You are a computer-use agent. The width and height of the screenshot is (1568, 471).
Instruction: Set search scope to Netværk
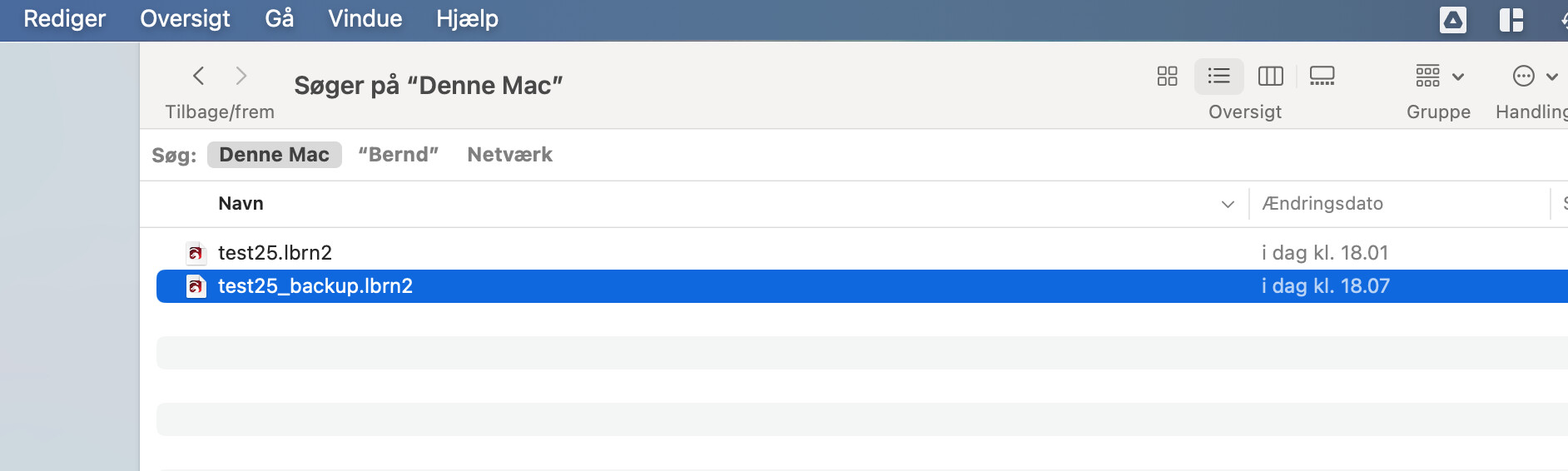click(x=509, y=155)
